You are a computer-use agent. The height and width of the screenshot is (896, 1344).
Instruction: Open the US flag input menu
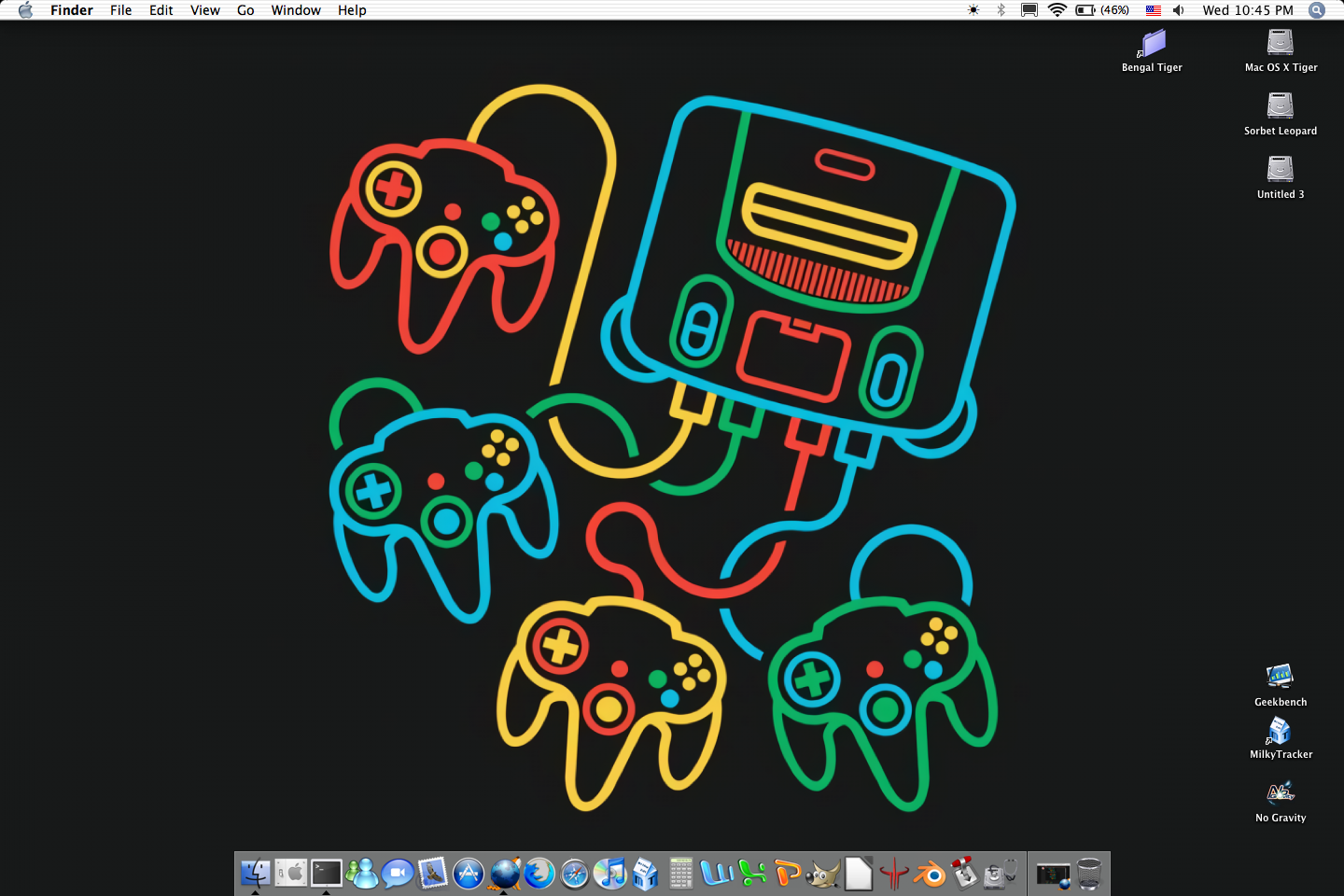click(x=1154, y=10)
